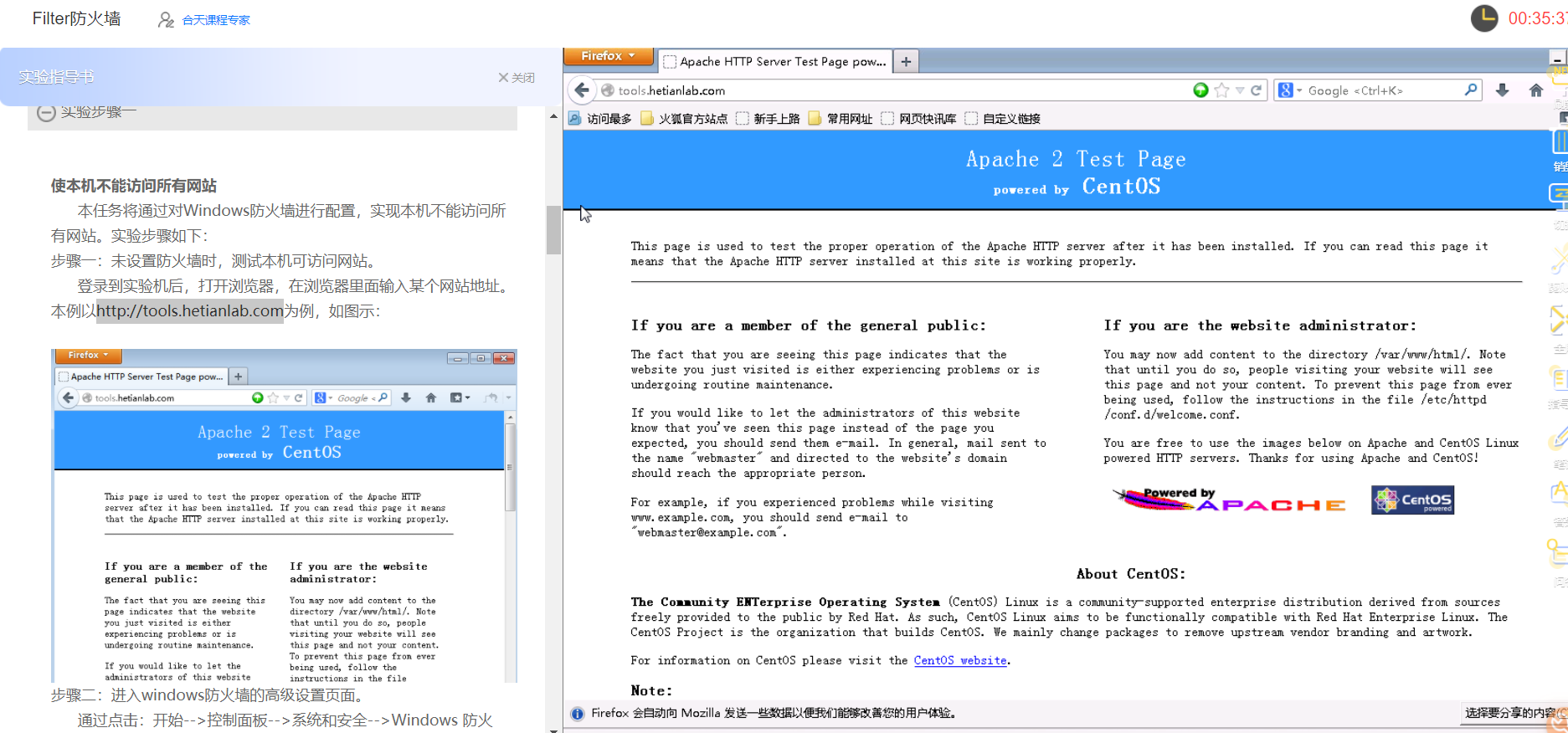
Task: Click the Apache 2 Test Page heading
Action: (1076, 158)
